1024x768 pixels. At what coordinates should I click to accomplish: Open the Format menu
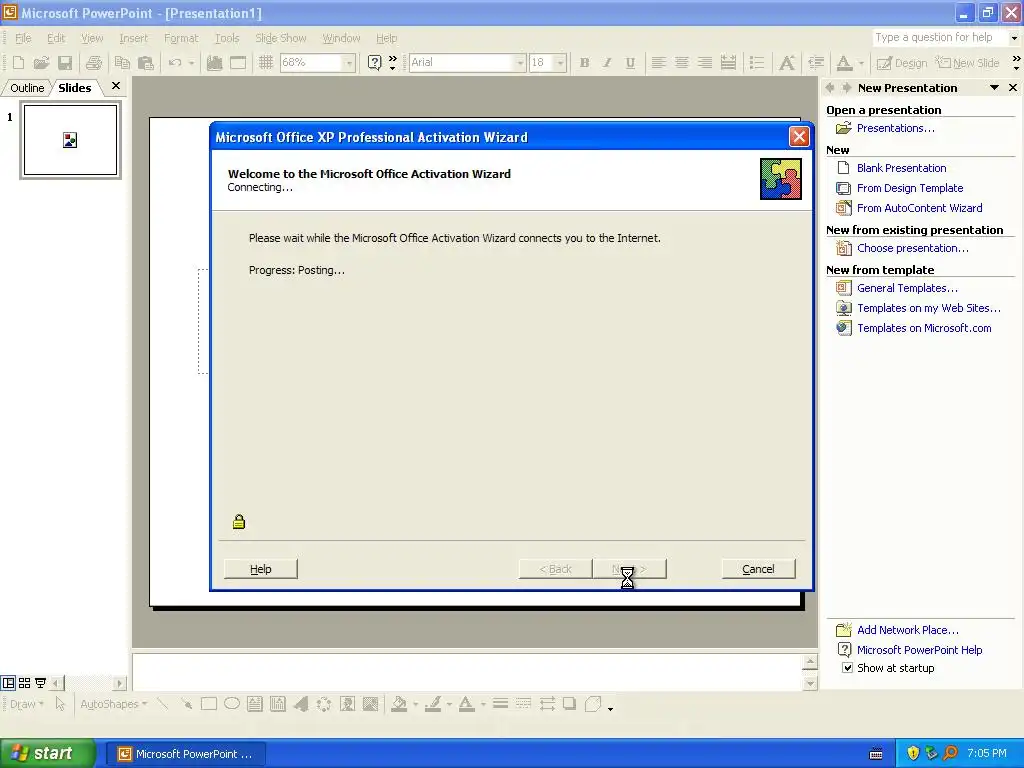181,38
